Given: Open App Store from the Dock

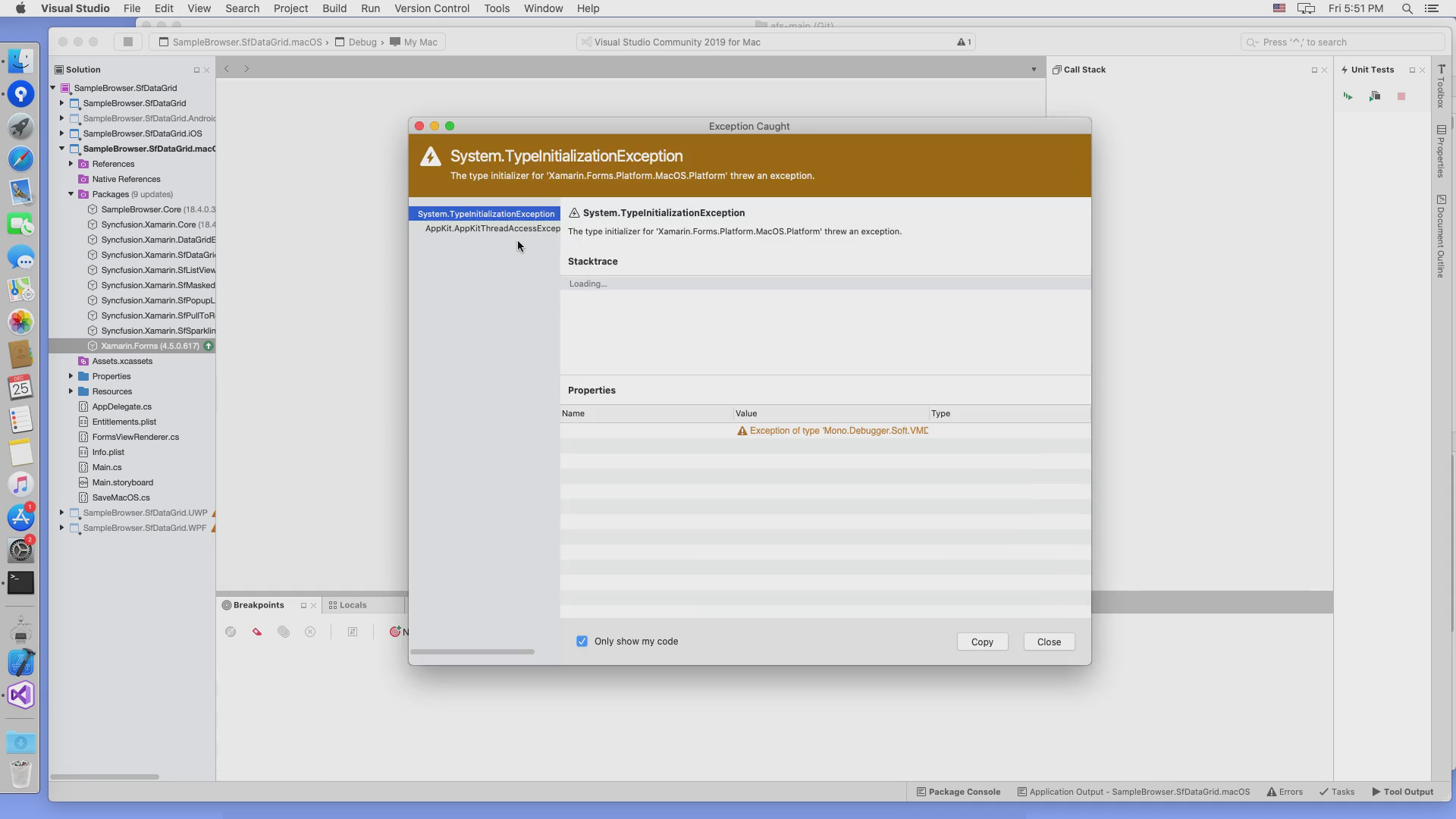Looking at the screenshot, I should click(21, 517).
